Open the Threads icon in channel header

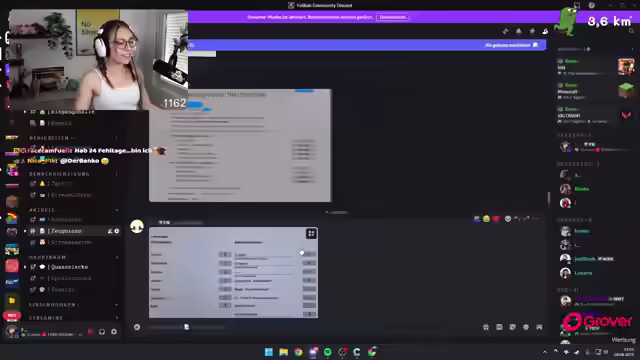pyautogui.click(x=505, y=31)
